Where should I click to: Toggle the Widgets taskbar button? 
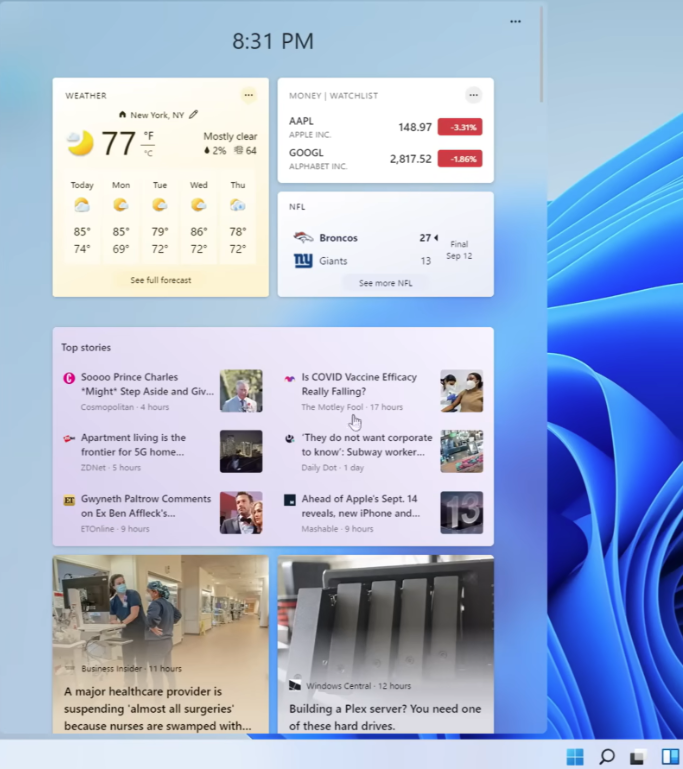pyautogui.click(x=670, y=756)
